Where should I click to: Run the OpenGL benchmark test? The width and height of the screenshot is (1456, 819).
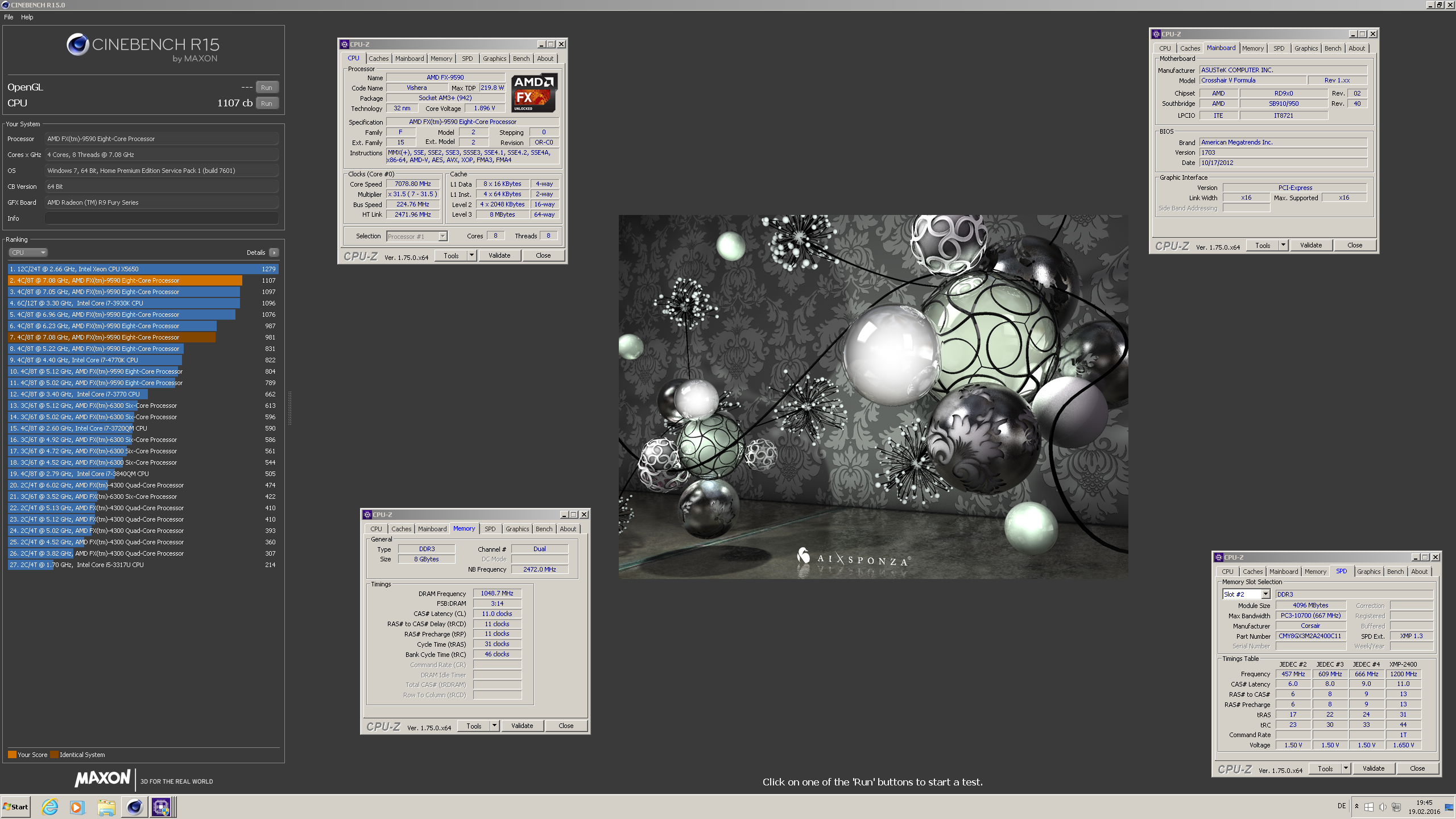267,88
